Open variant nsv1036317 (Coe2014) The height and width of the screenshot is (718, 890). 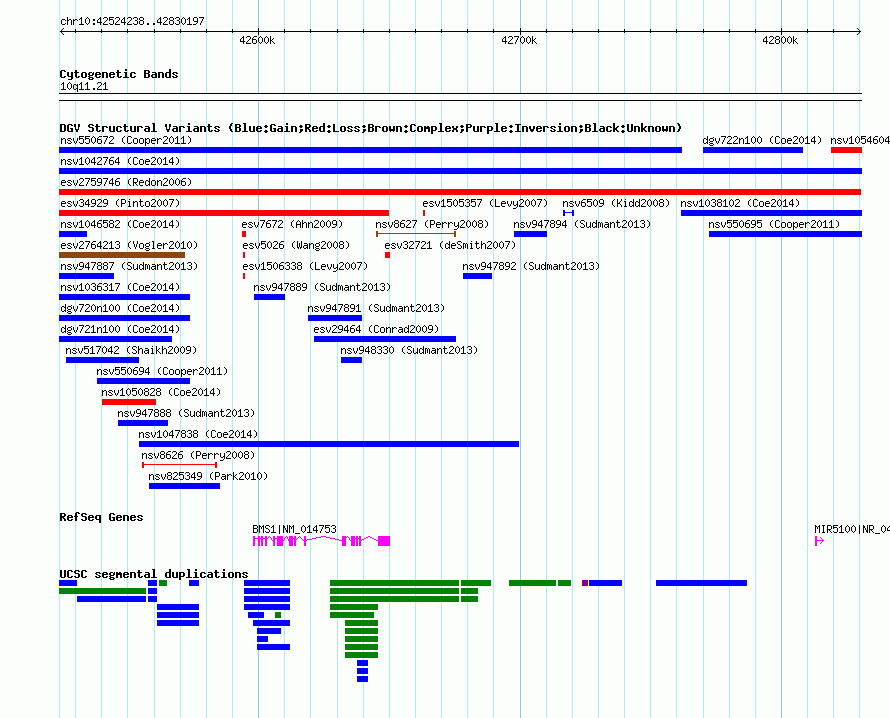point(125,297)
